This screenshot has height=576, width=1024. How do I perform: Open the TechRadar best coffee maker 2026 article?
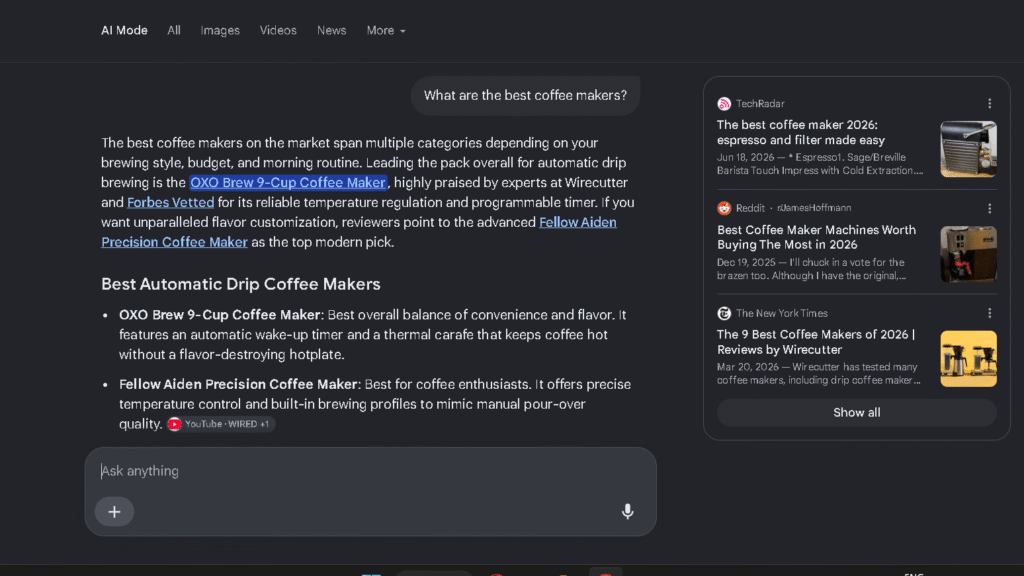(801, 133)
